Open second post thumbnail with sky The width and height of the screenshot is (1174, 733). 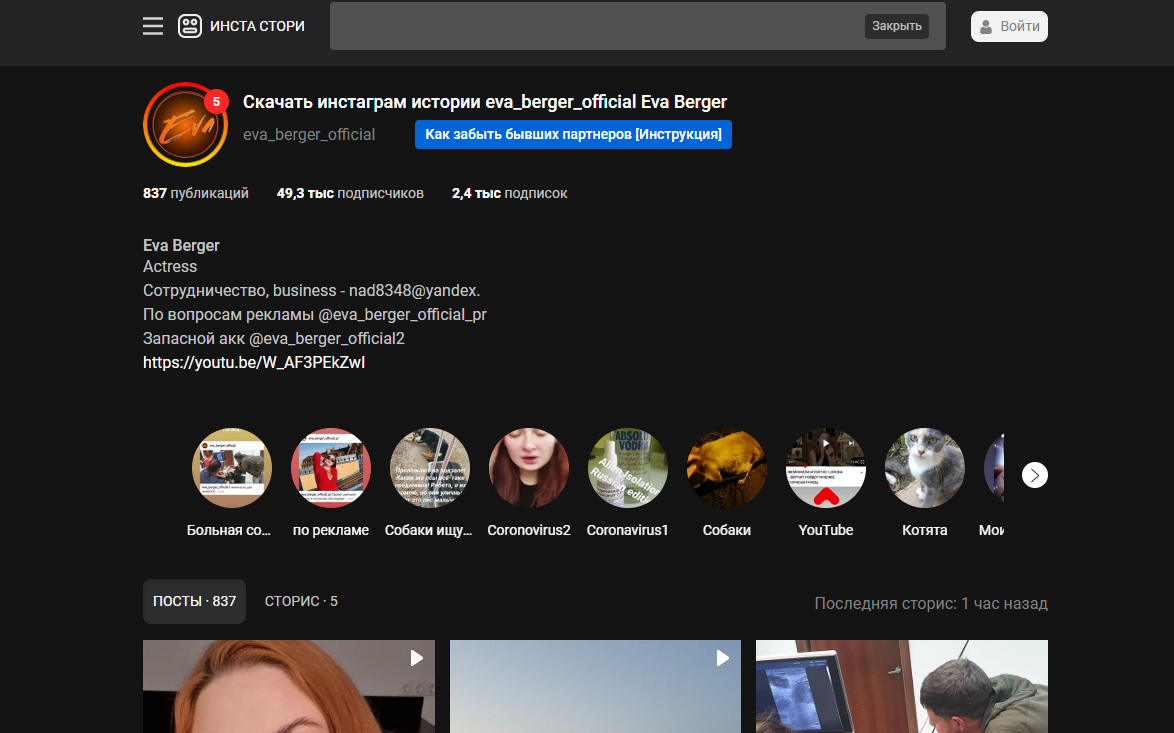pos(595,687)
